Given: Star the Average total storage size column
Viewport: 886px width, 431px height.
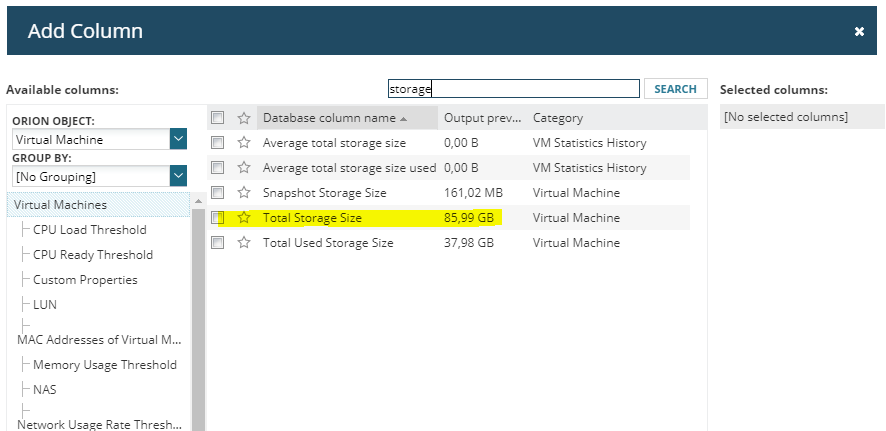Looking at the screenshot, I should click(244, 142).
